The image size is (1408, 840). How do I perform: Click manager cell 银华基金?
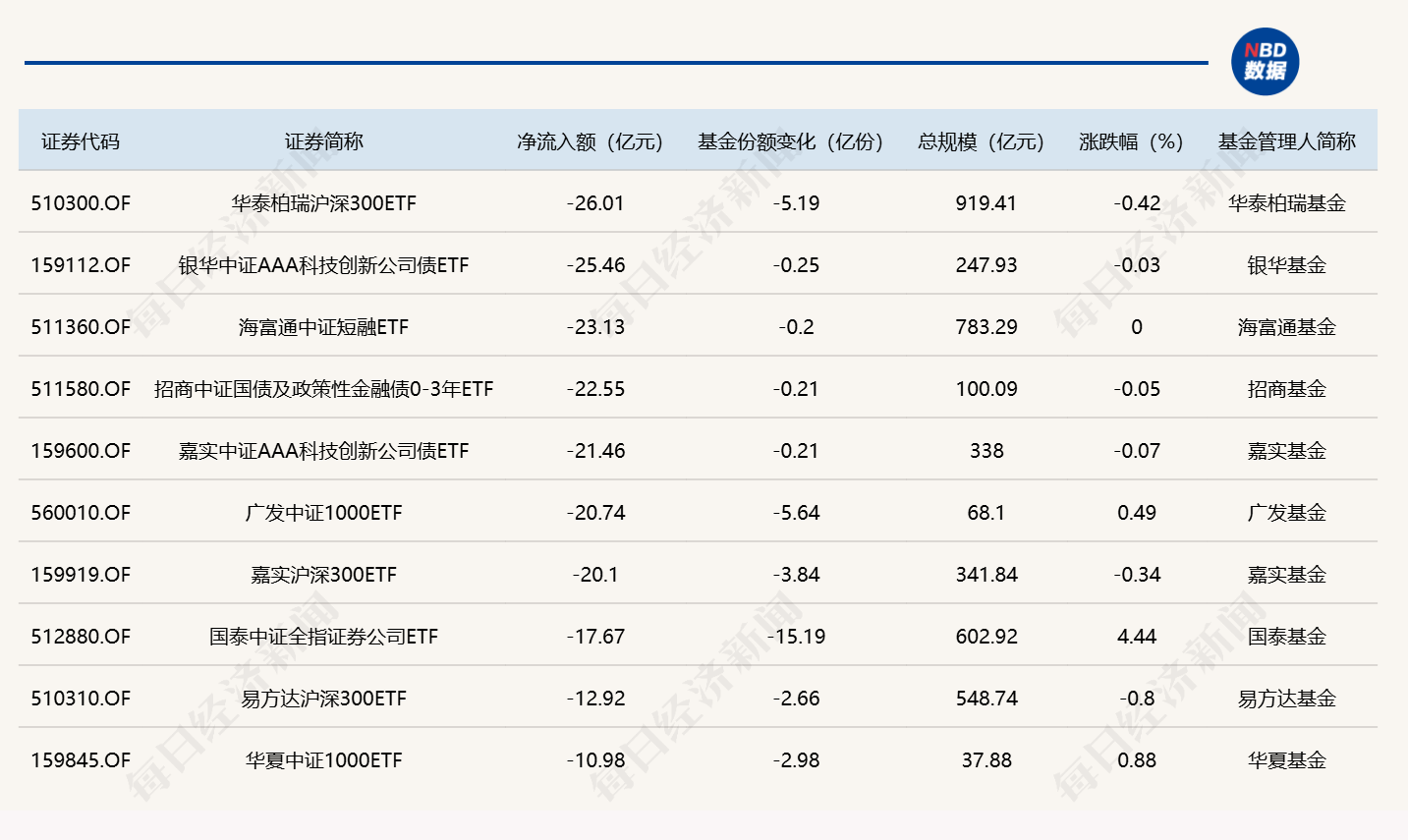[x=1287, y=265]
